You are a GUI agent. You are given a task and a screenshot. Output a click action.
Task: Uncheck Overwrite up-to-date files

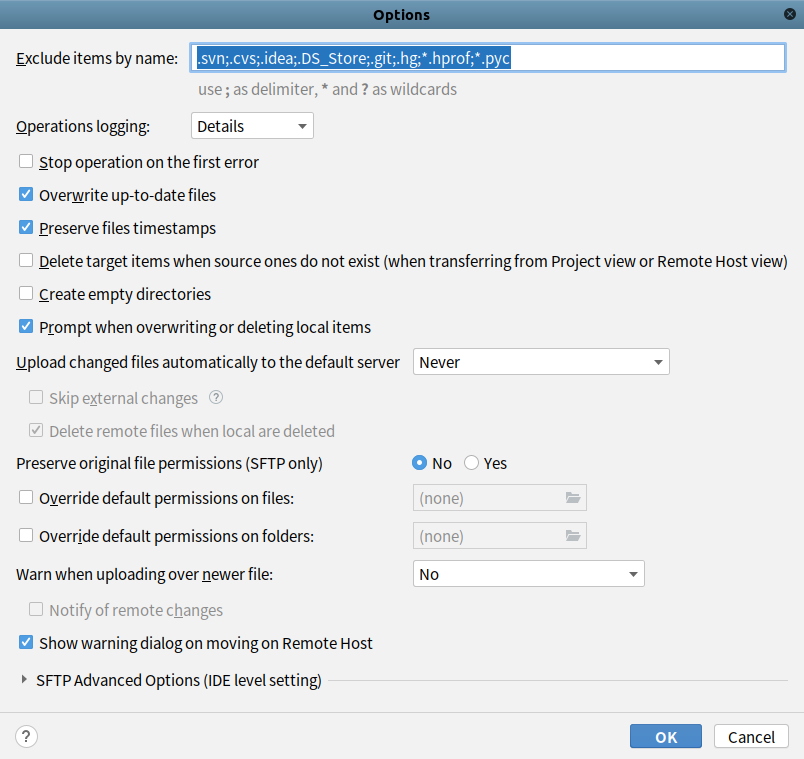click(26, 195)
